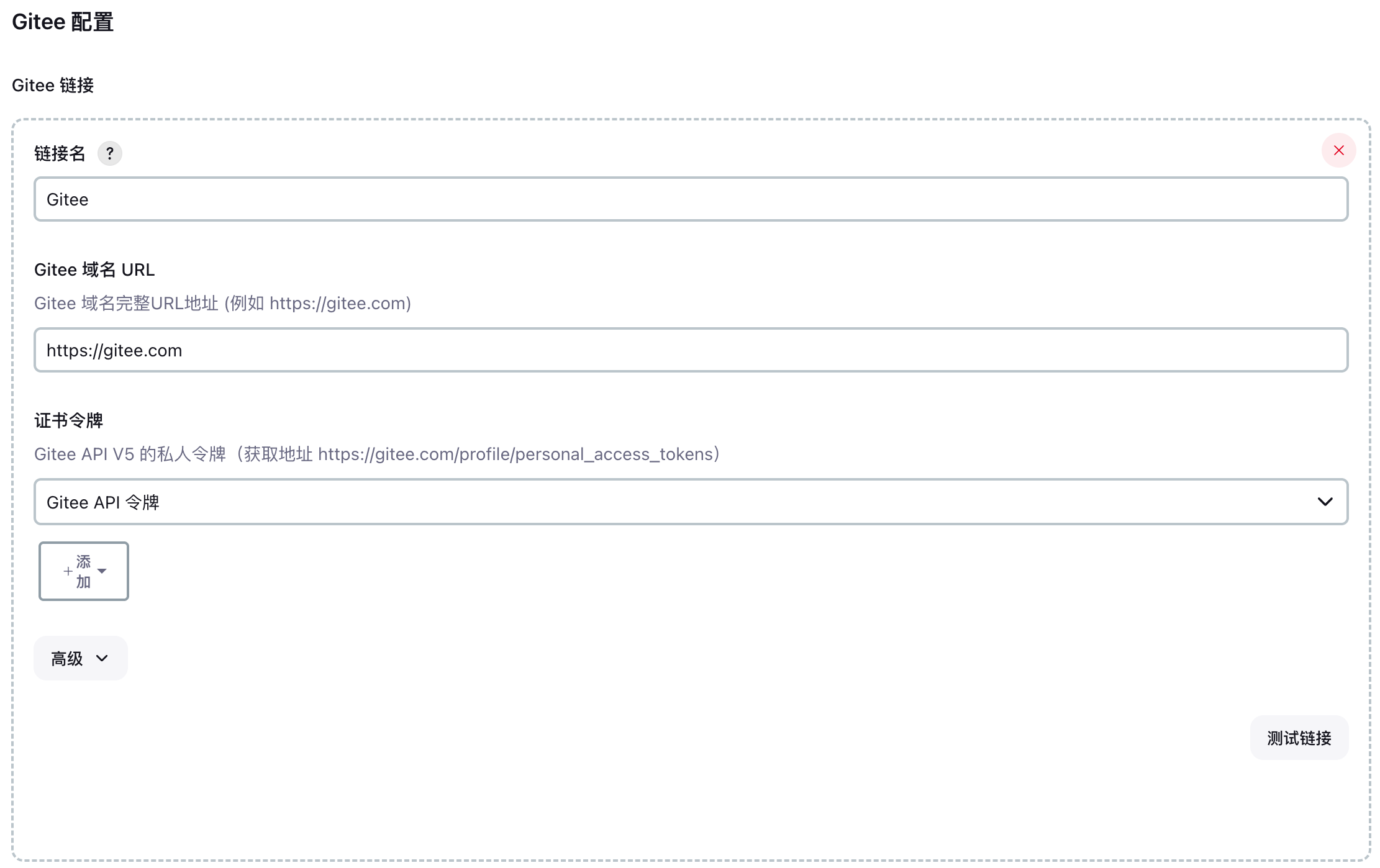Screen dimensions: 1380x868
Task: Click the 证书令牌 field label
Action: tap(68, 420)
